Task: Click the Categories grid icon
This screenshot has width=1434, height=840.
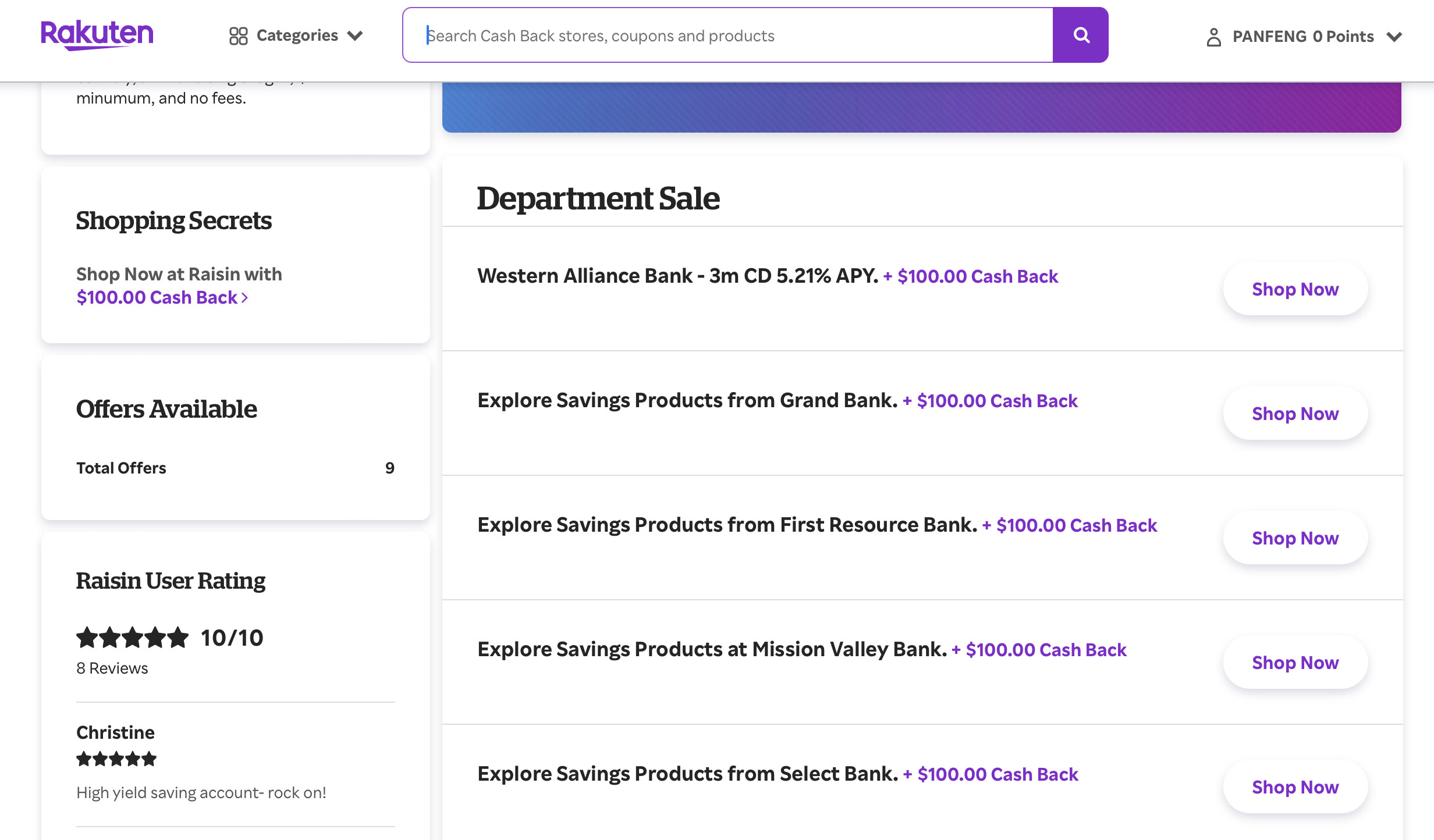Action: tap(238, 36)
